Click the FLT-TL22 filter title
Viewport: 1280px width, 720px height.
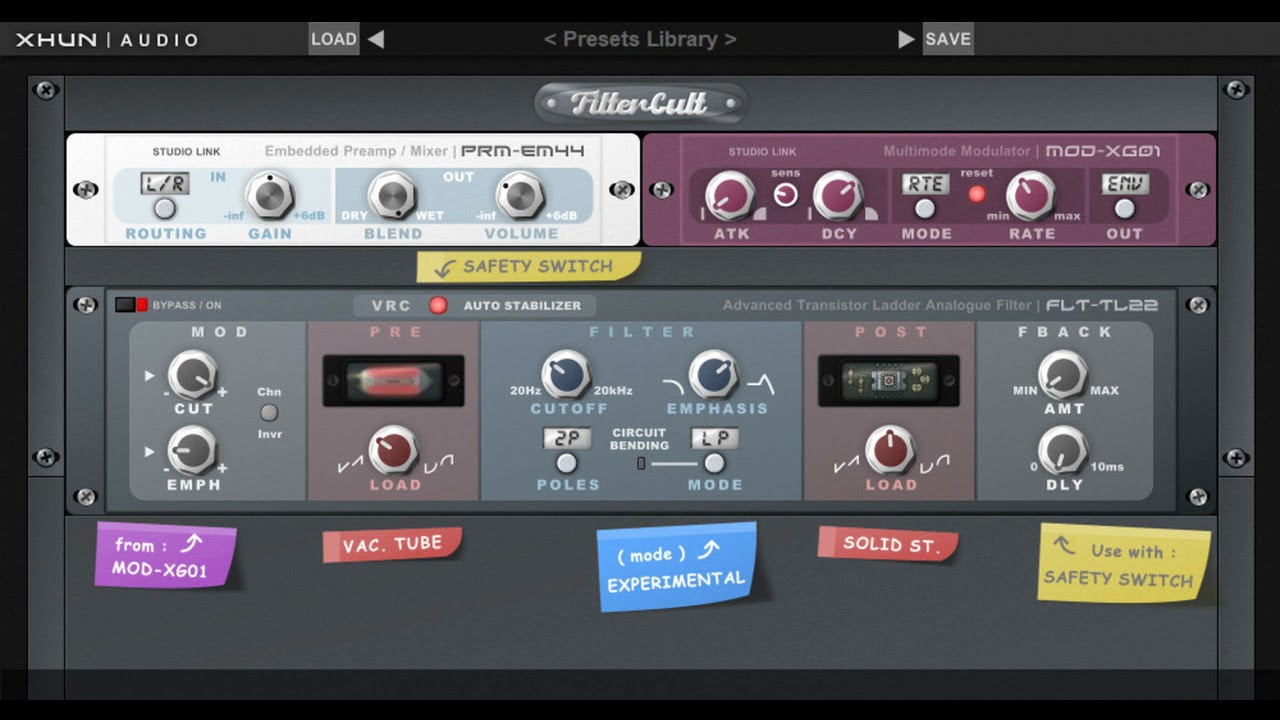pos(1102,305)
